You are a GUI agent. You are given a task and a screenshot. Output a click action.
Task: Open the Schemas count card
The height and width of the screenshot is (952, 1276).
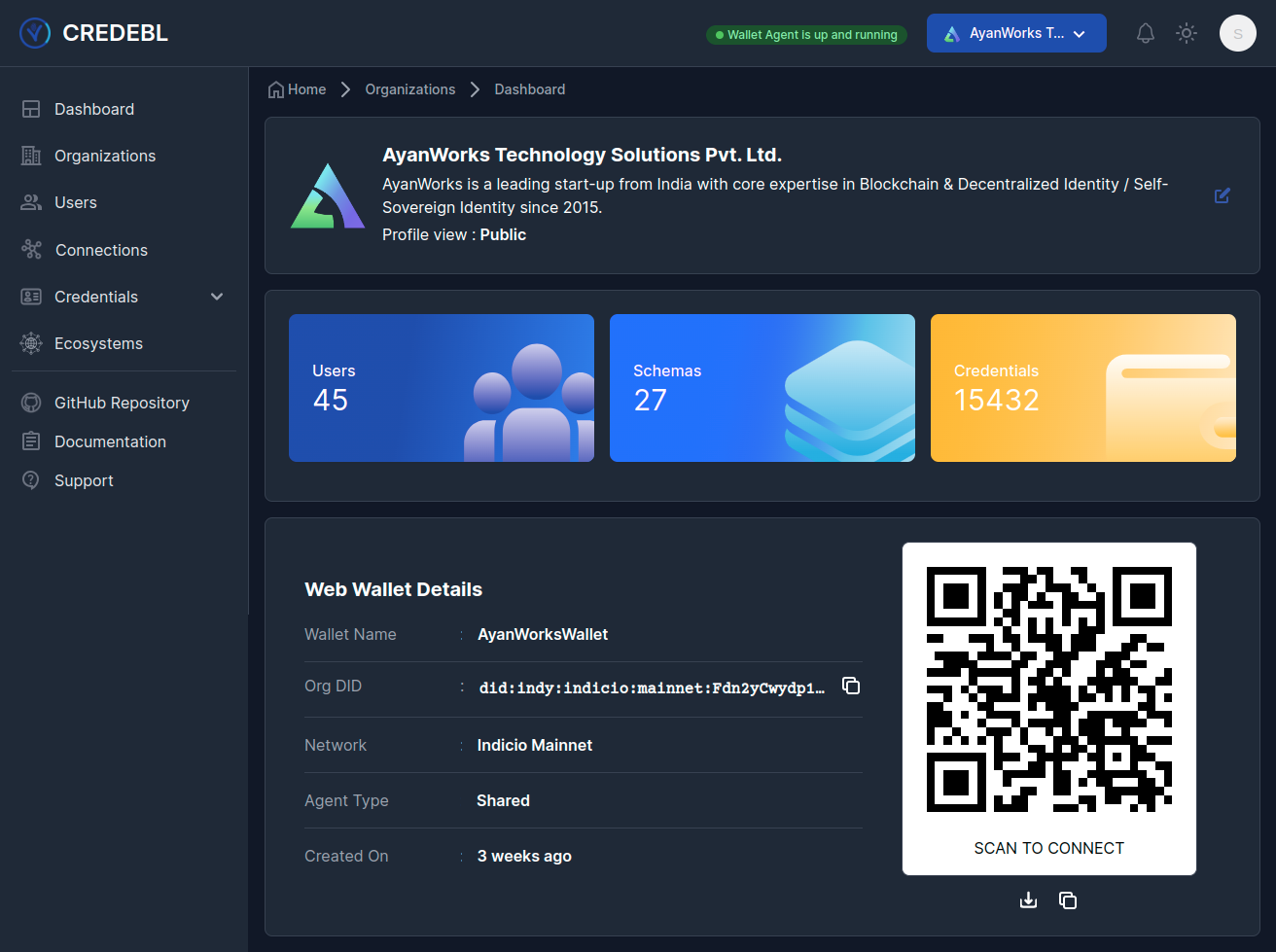point(762,387)
